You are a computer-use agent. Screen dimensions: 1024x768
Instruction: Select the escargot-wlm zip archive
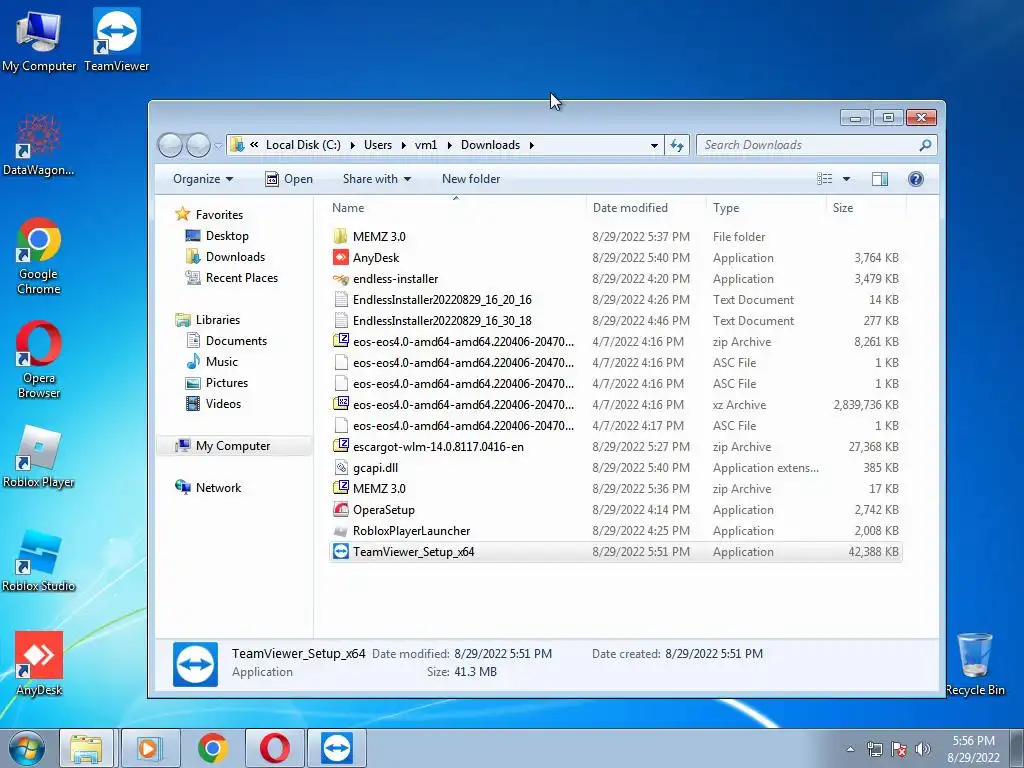[614, 447]
